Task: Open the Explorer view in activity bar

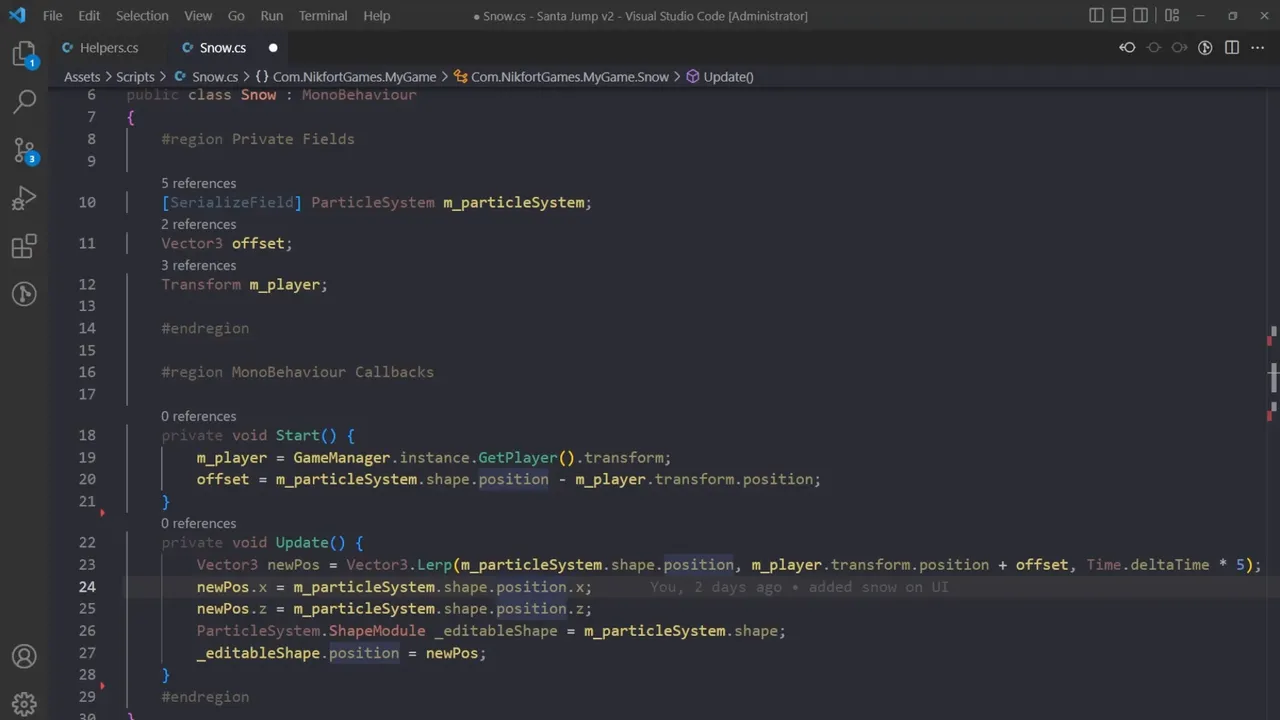Action: coord(24,55)
